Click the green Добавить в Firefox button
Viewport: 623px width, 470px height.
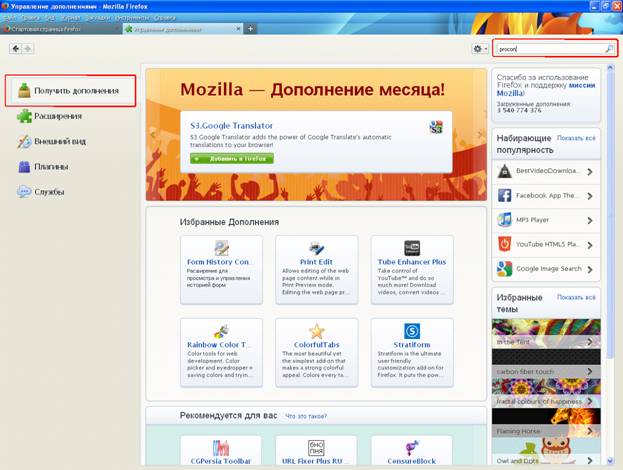point(232,159)
